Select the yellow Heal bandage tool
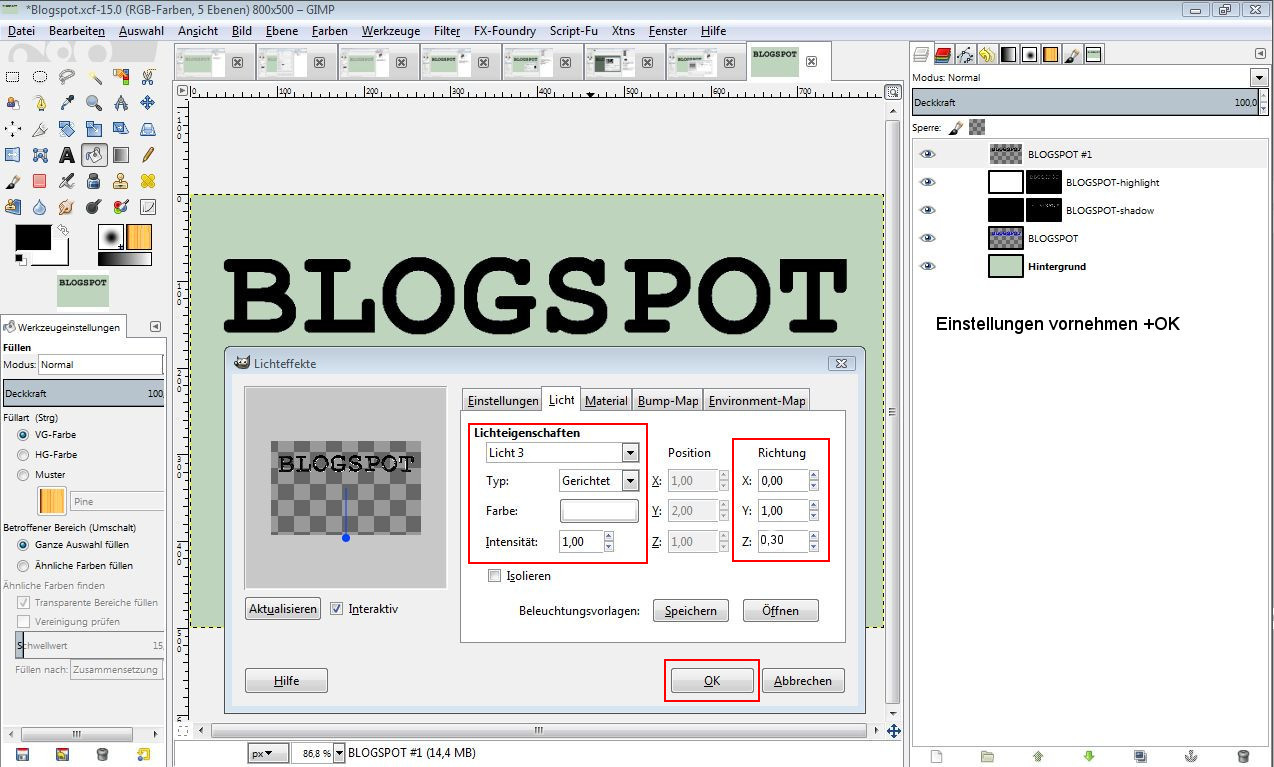The height and width of the screenshot is (767, 1274). tap(147, 181)
